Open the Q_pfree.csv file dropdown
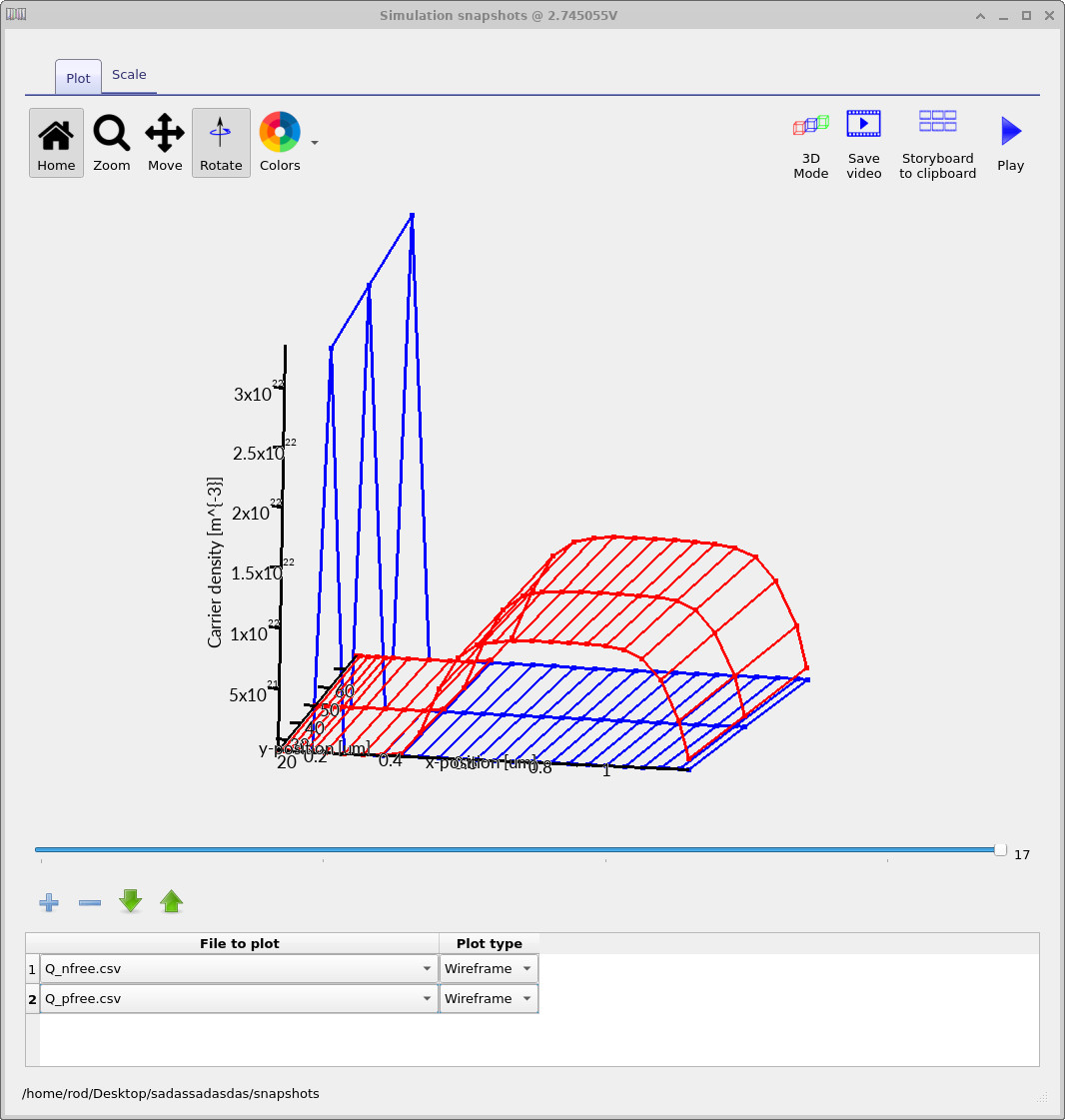Image resolution: width=1065 pixels, height=1120 pixels. pos(427,998)
